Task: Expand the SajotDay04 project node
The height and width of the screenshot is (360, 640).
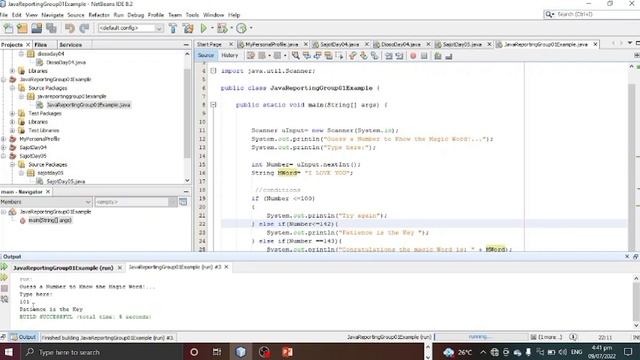Action: point(4,147)
